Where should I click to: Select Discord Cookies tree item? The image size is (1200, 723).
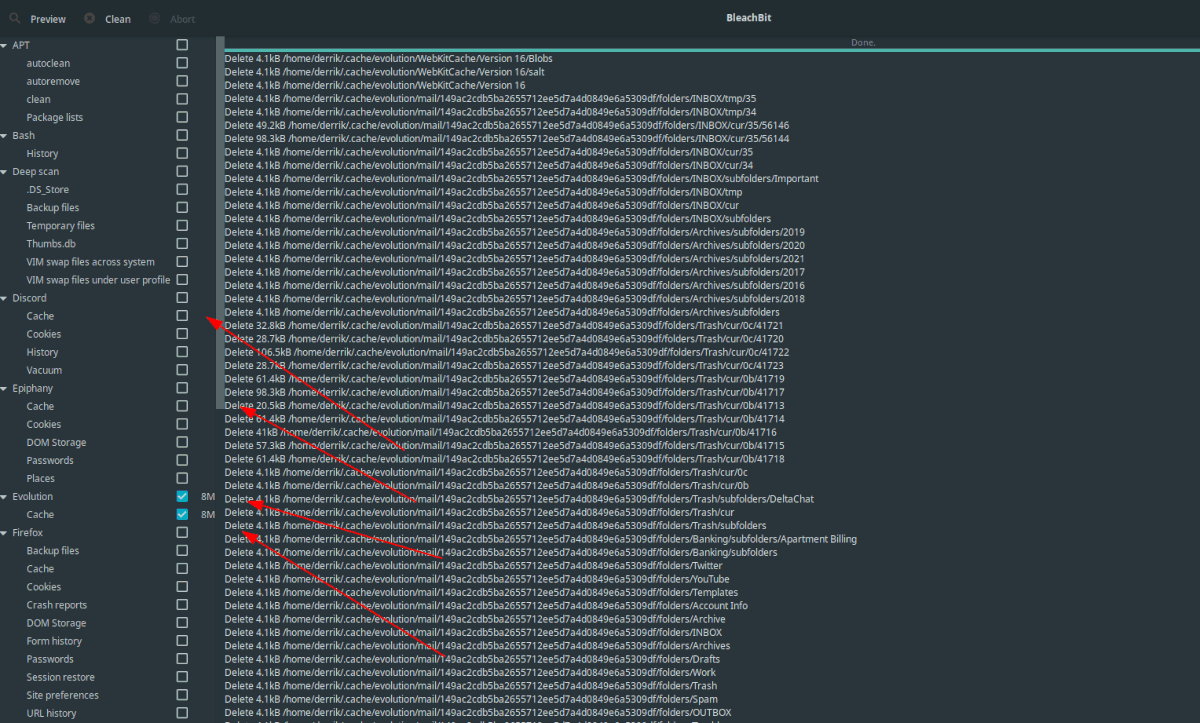click(44, 334)
